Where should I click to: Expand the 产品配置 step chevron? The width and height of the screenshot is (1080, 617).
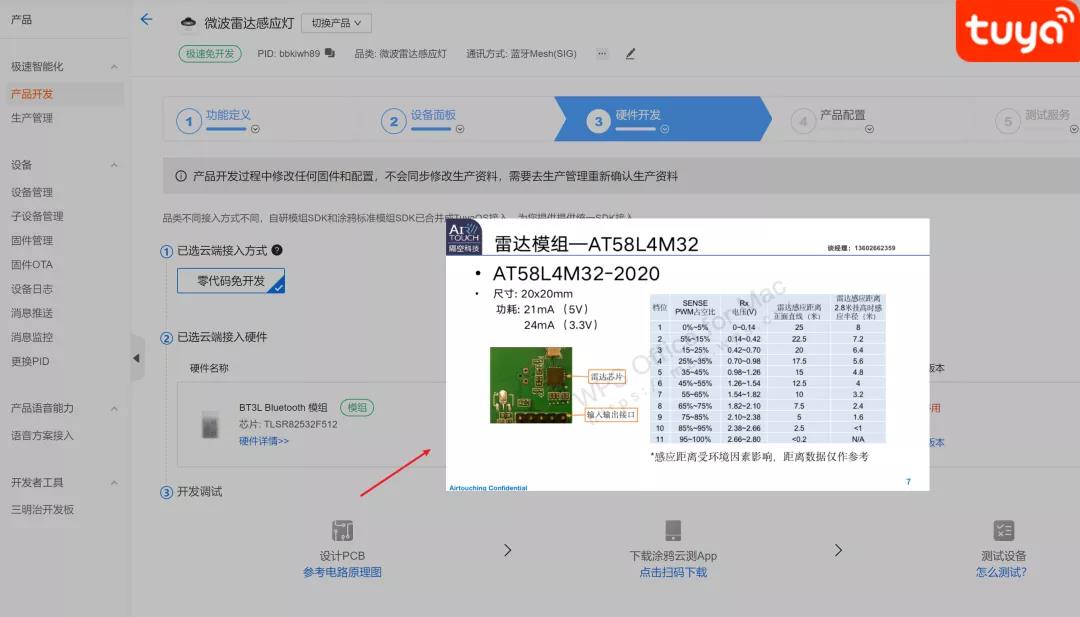[869, 129]
